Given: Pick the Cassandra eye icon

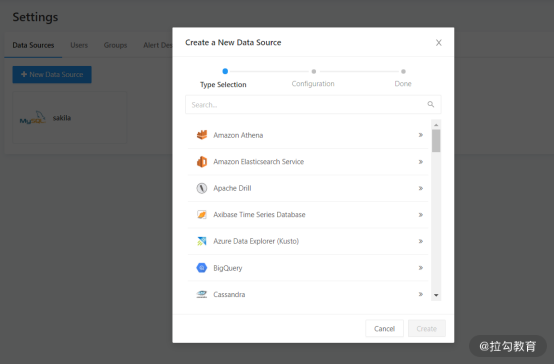Looking at the screenshot, I should pos(202,294).
